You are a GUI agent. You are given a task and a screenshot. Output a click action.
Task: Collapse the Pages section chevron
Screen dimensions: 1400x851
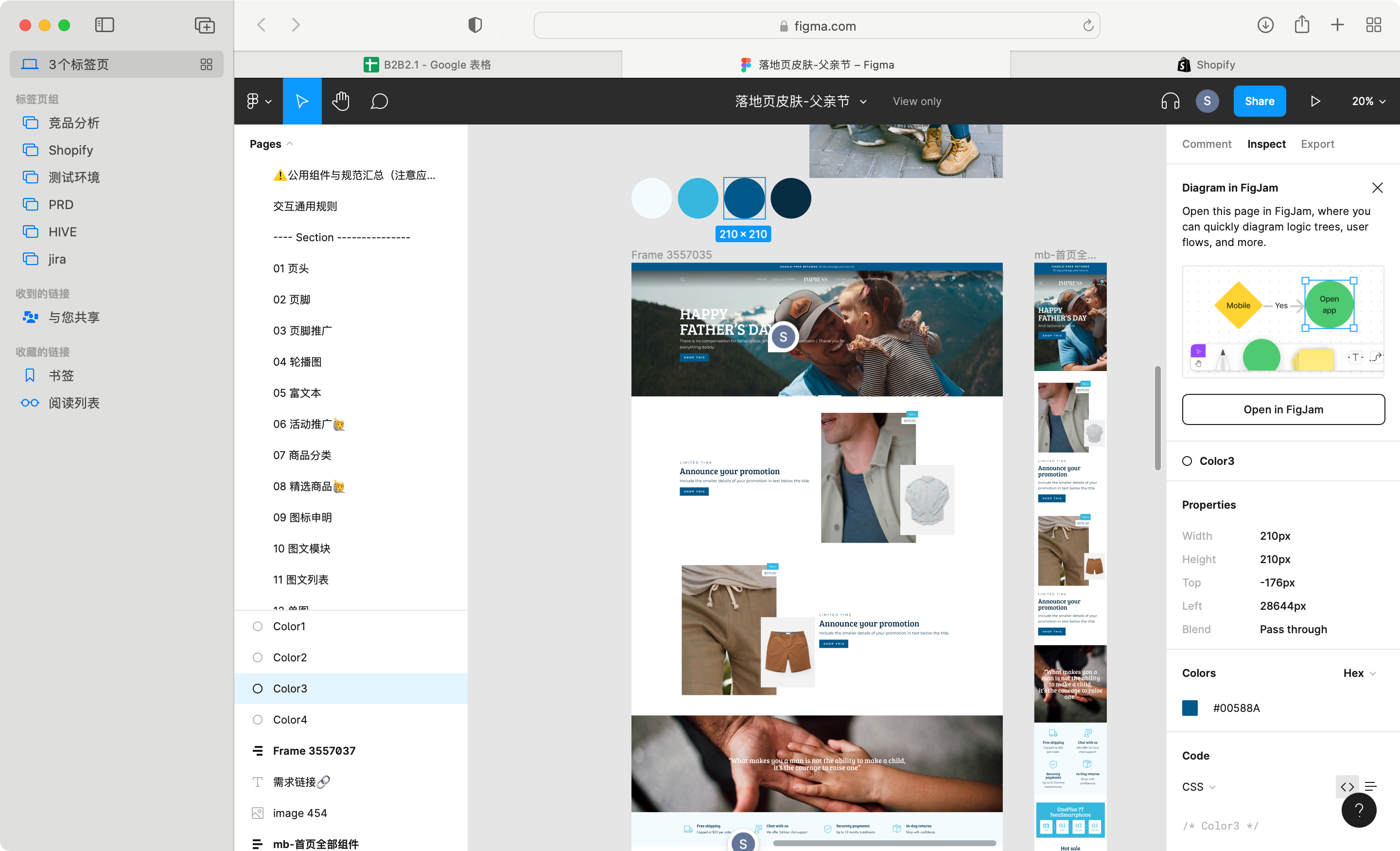[290, 144]
